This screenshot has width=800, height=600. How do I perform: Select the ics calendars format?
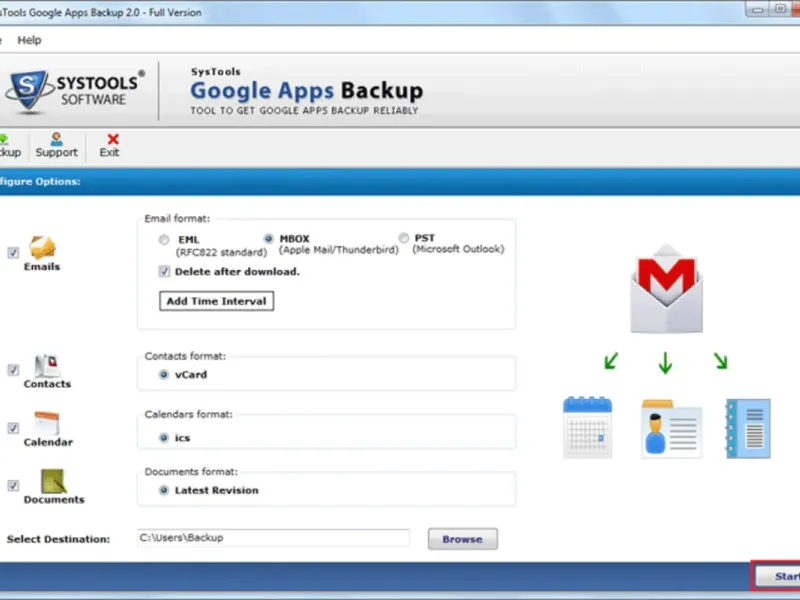tap(164, 438)
